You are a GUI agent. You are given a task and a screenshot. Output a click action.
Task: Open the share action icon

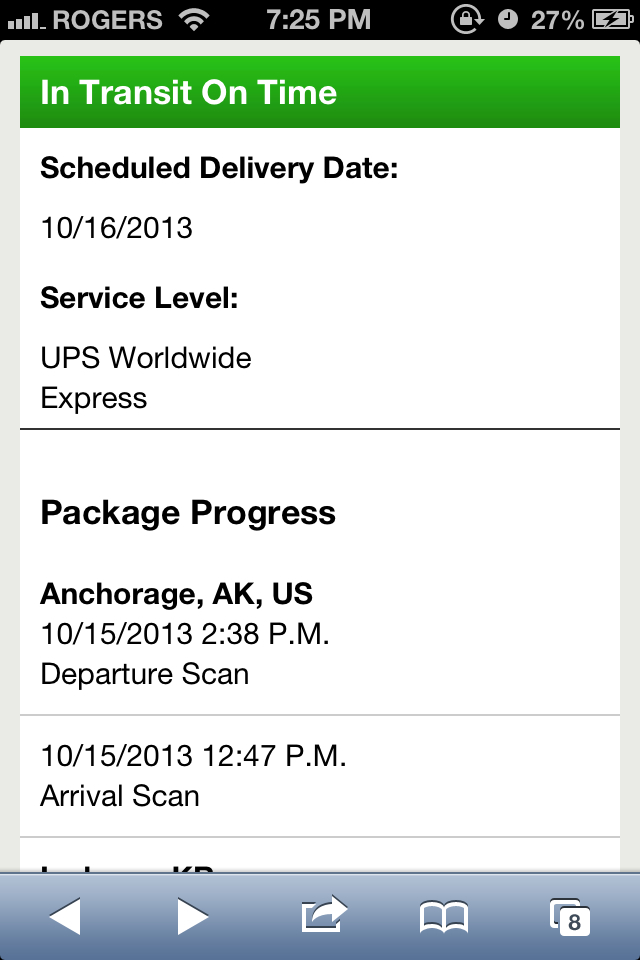coord(322,914)
